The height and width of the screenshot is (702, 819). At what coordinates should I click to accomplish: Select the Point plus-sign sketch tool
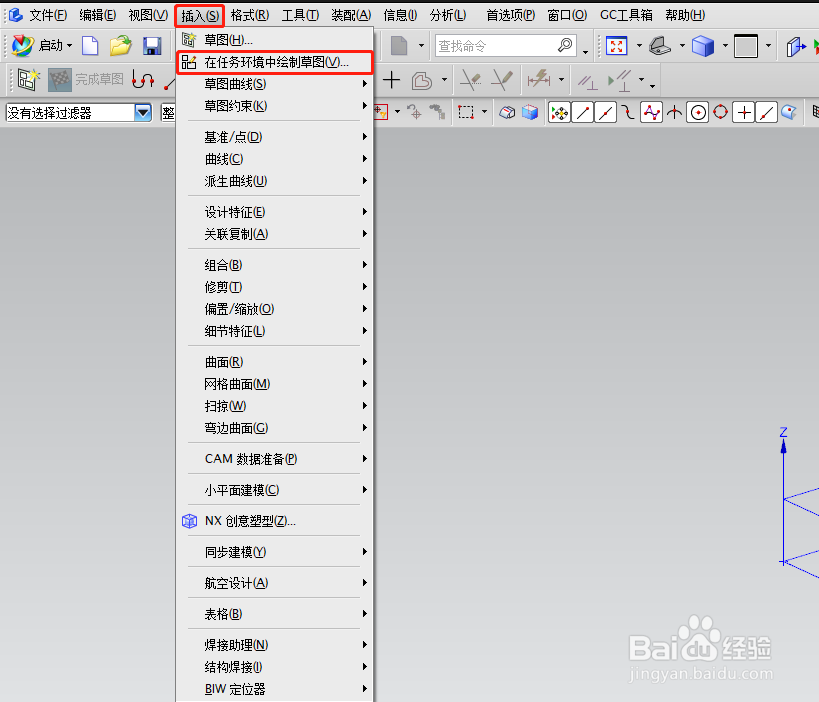coord(391,80)
